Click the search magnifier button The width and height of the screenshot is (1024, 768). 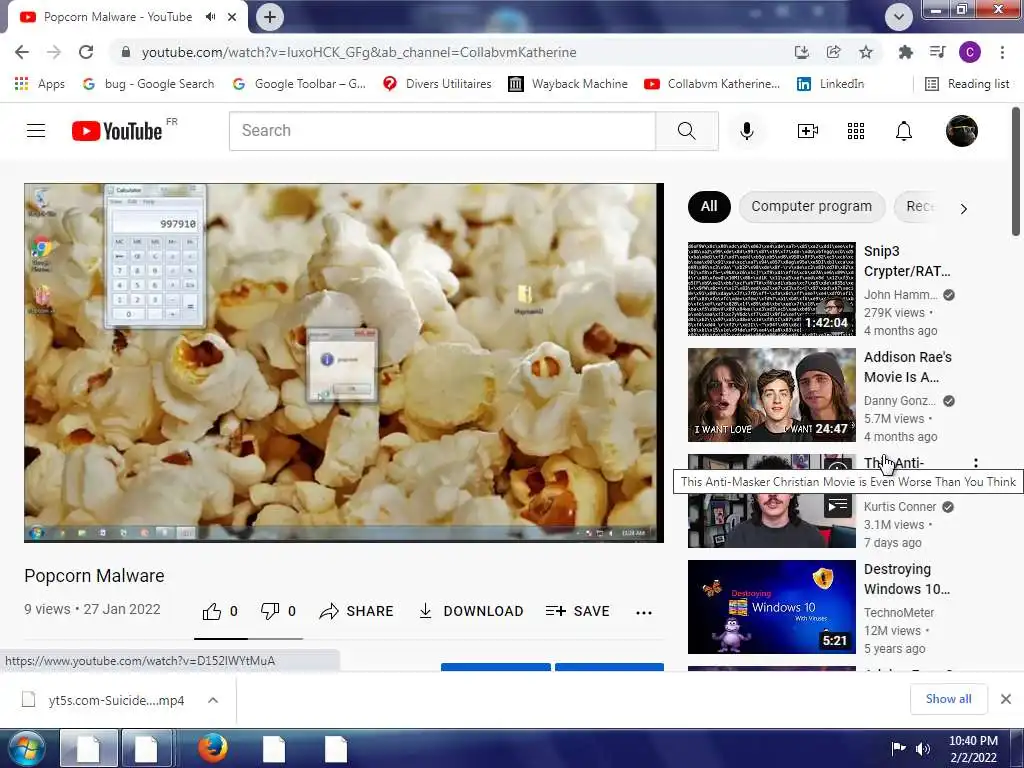(686, 131)
